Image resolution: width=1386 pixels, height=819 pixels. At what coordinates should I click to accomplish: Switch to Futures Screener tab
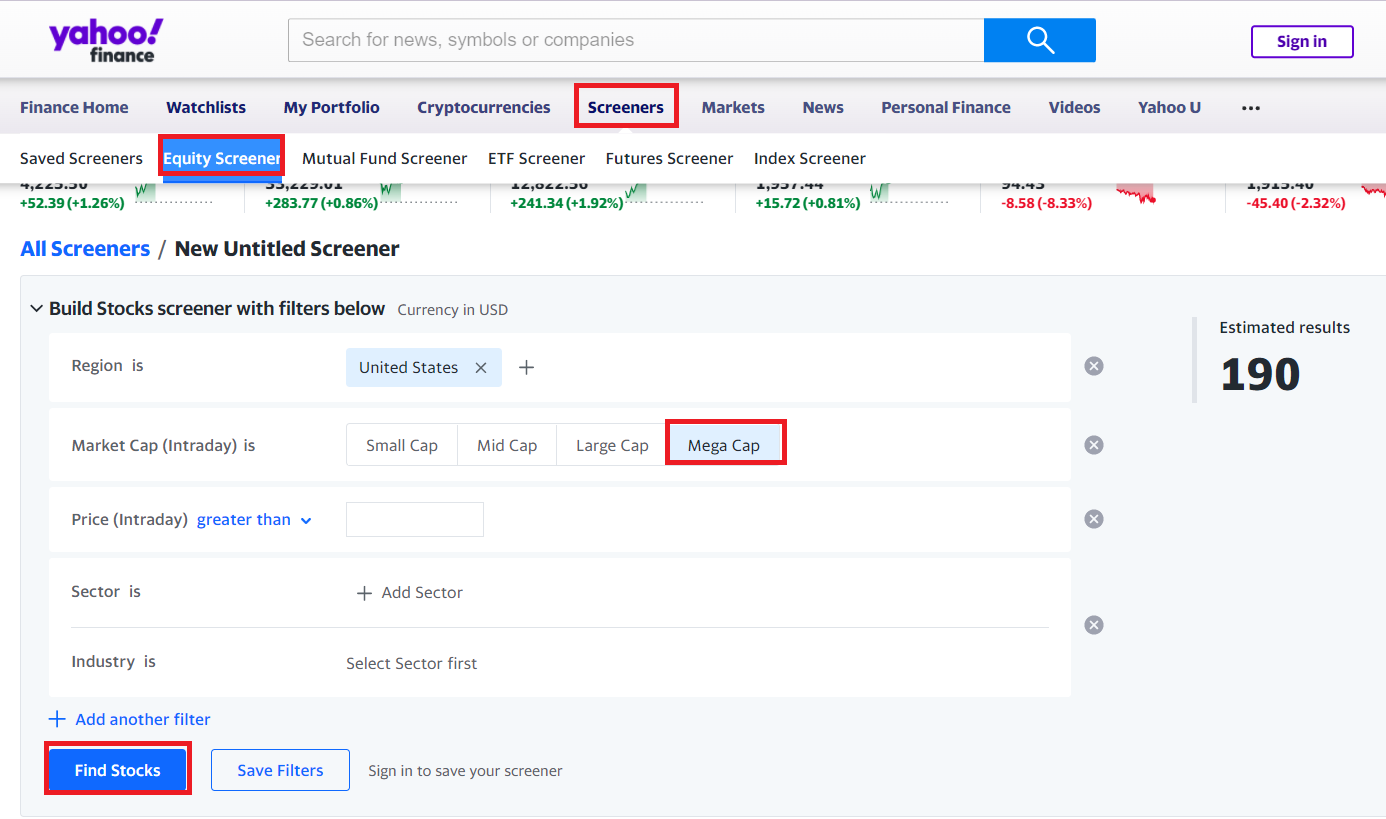670,158
